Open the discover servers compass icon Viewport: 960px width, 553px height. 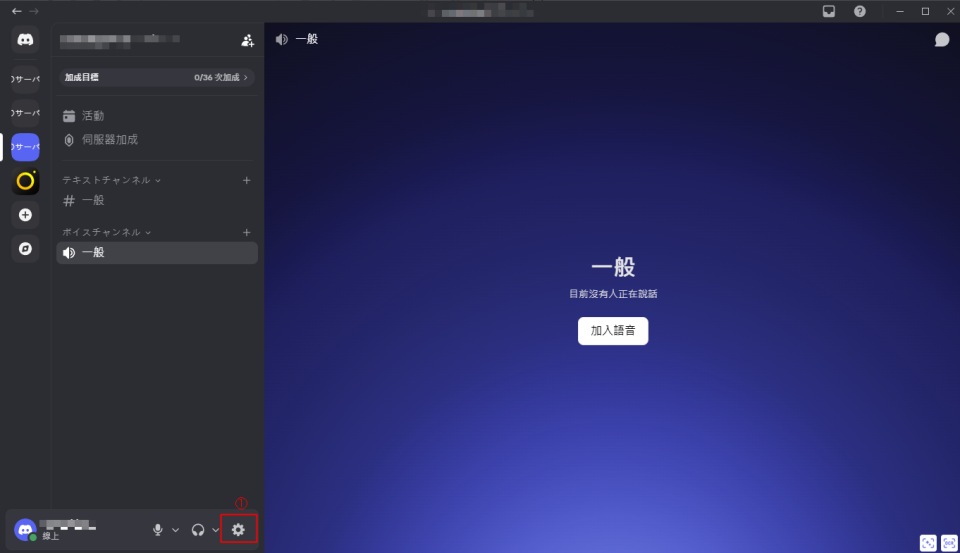tap(26, 248)
